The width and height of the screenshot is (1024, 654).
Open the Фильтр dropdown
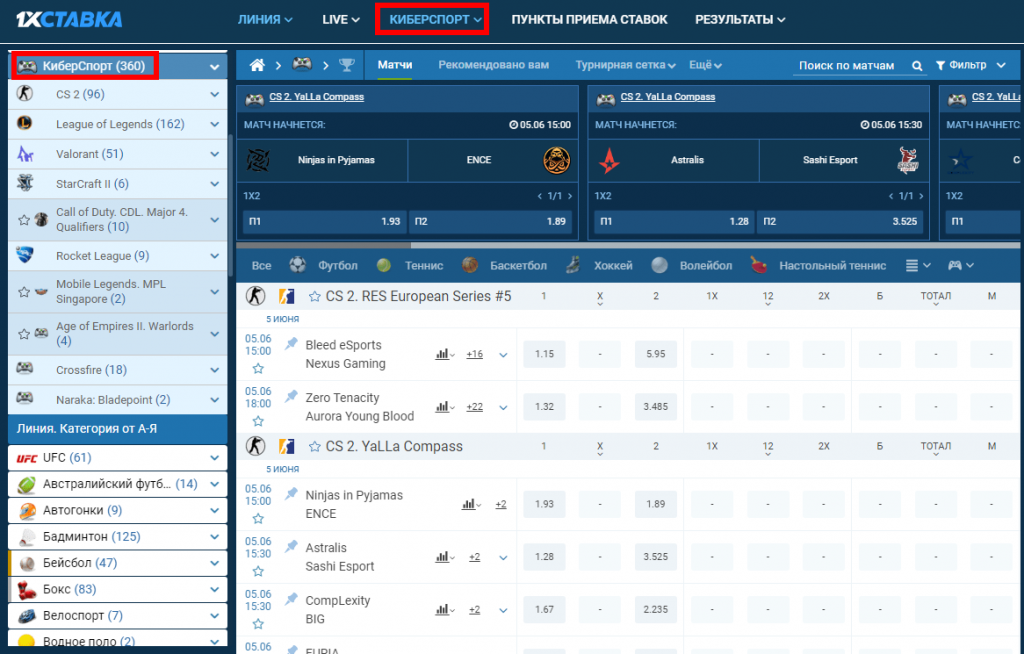click(971, 65)
